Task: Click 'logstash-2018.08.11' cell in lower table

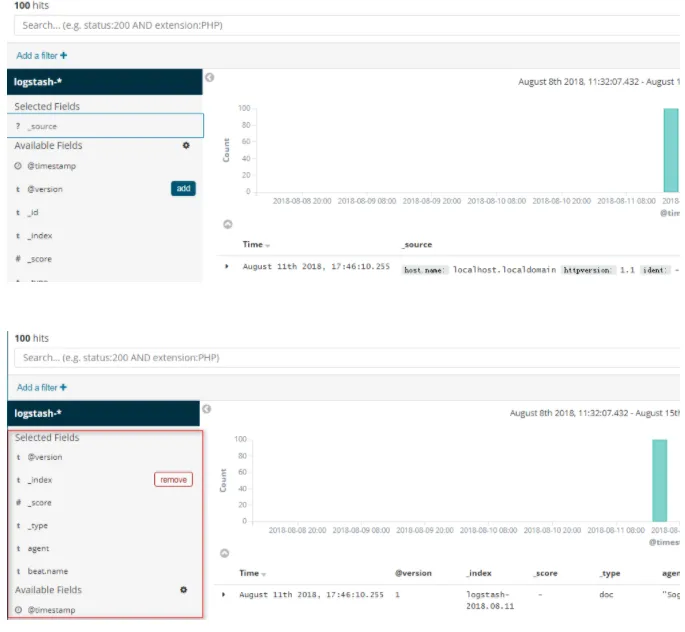Action: click(x=490, y=600)
